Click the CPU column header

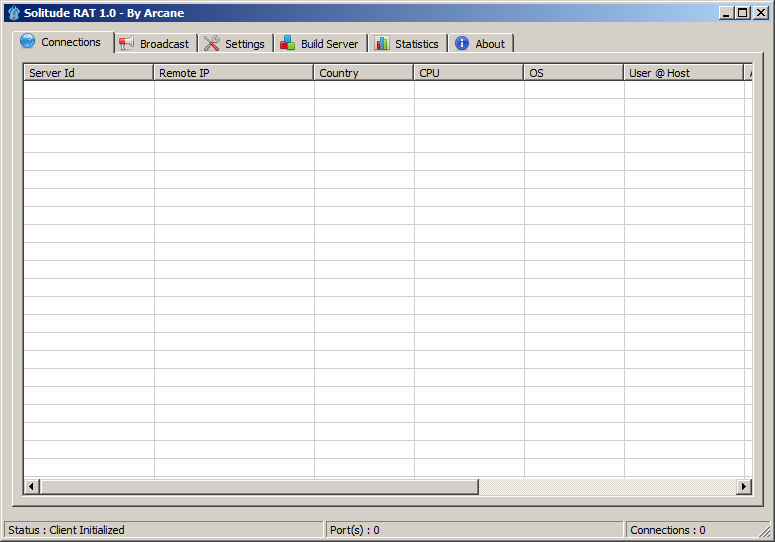pos(468,73)
